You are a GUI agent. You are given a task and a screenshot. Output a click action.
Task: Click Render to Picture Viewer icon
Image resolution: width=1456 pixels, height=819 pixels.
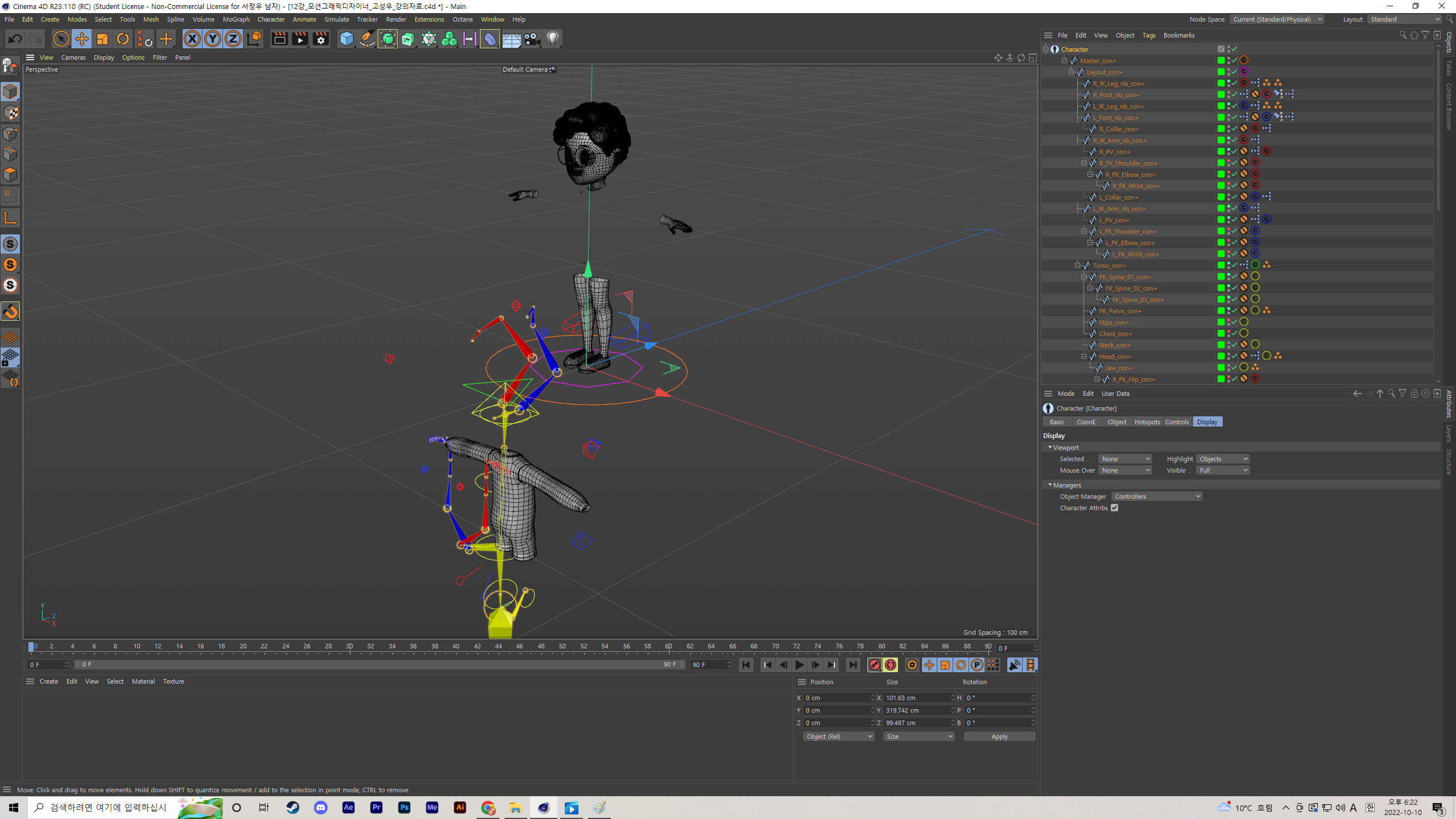(300, 39)
